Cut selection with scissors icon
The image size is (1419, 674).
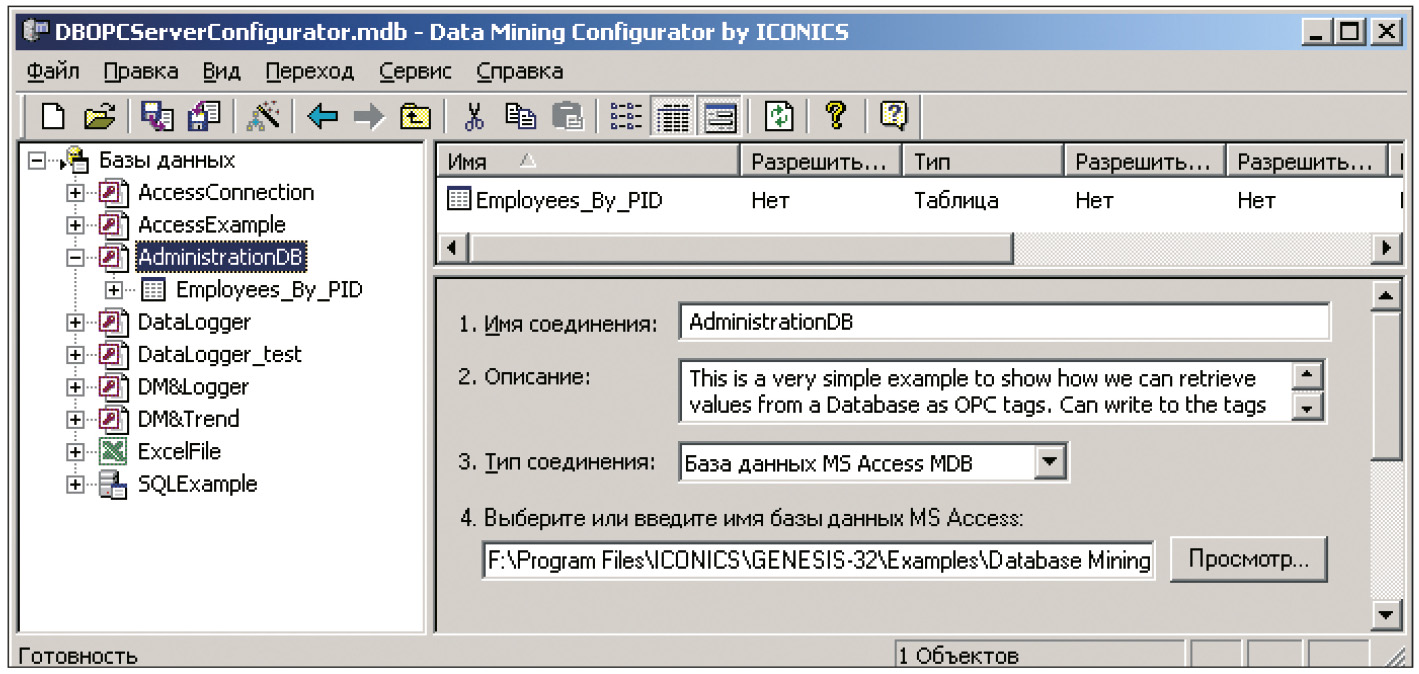474,117
